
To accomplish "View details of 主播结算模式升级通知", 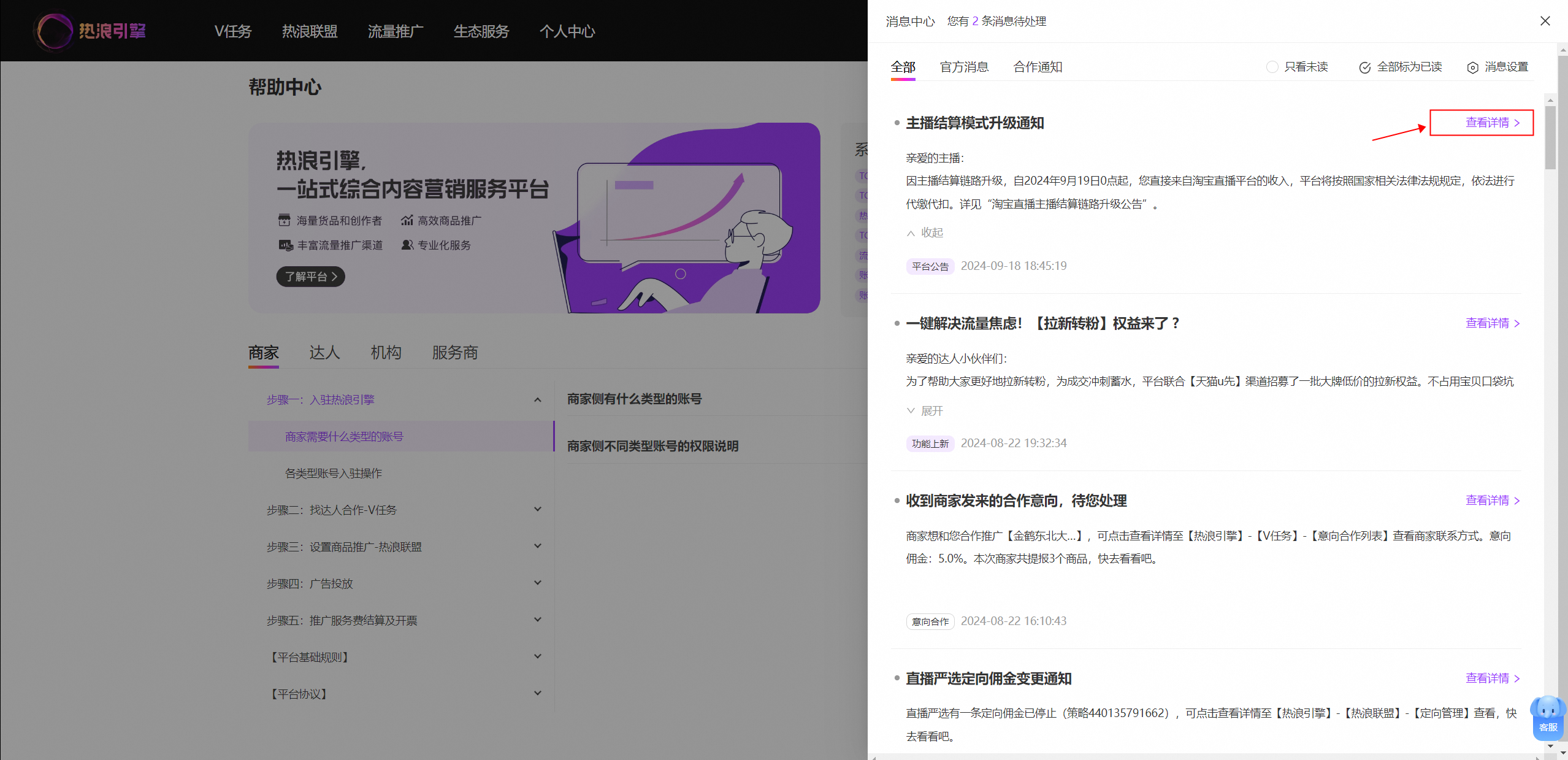I will pyautogui.click(x=1493, y=123).
